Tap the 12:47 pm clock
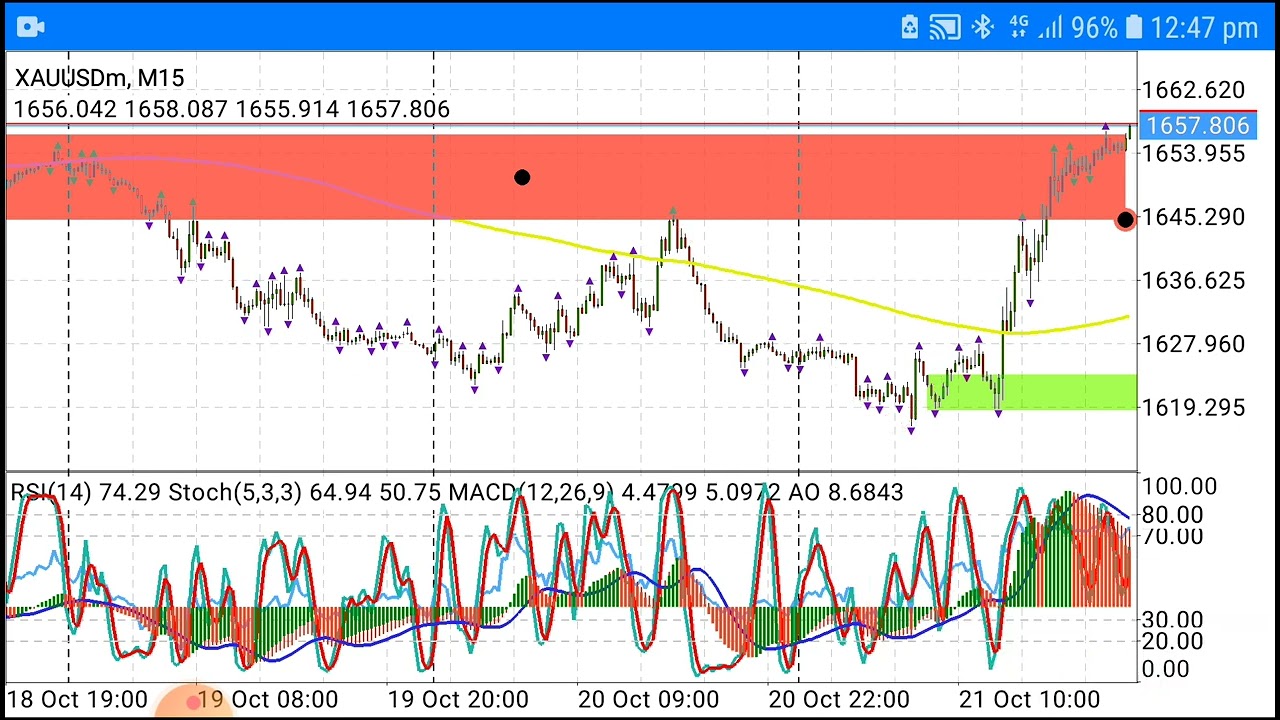The width and height of the screenshot is (1280, 720). [1204, 27]
